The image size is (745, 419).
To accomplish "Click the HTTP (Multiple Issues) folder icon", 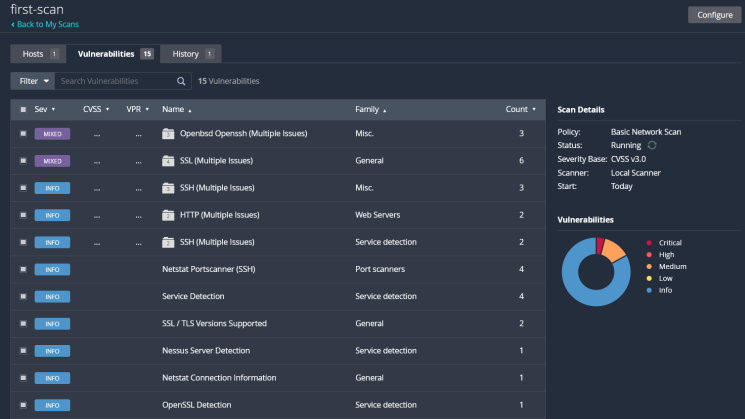I will click(168, 215).
